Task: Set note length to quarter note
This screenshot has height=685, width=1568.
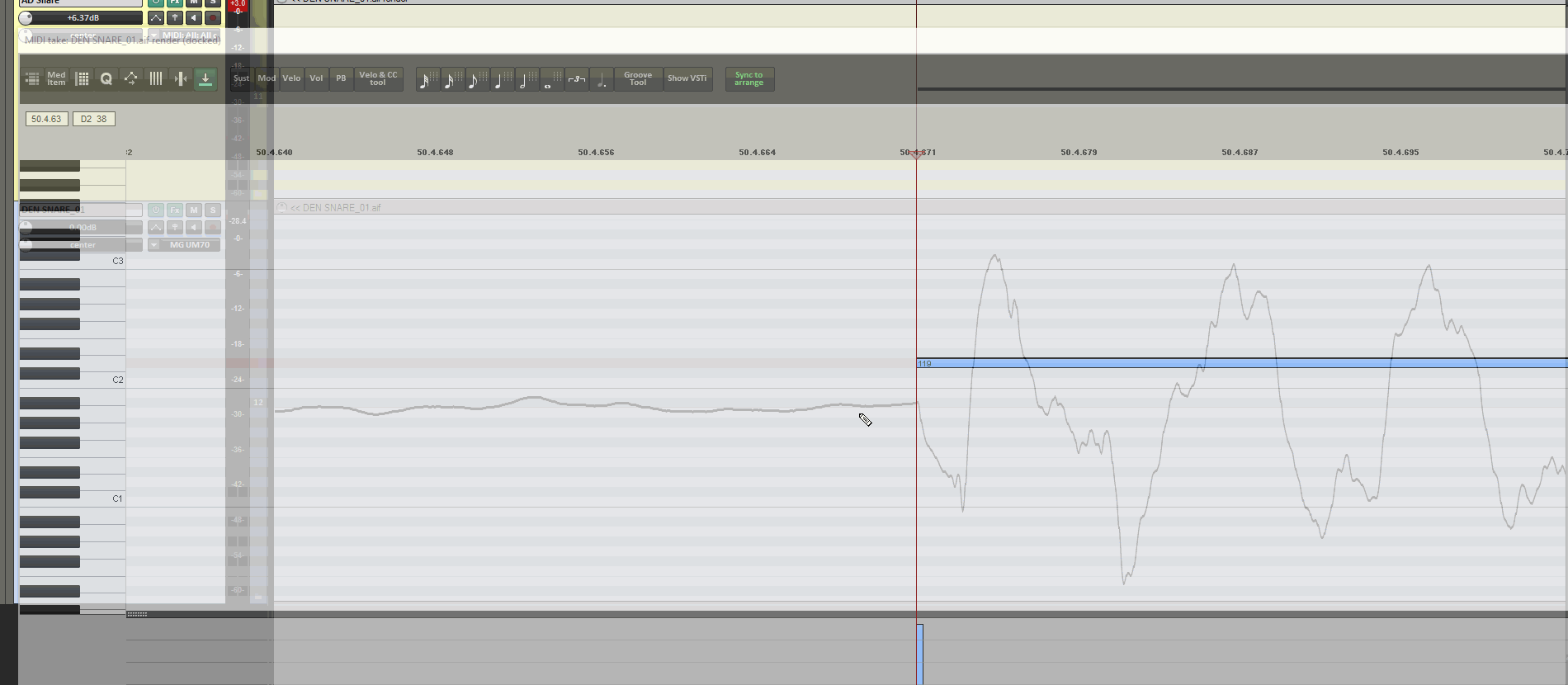Action: pyautogui.click(x=502, y=80)
